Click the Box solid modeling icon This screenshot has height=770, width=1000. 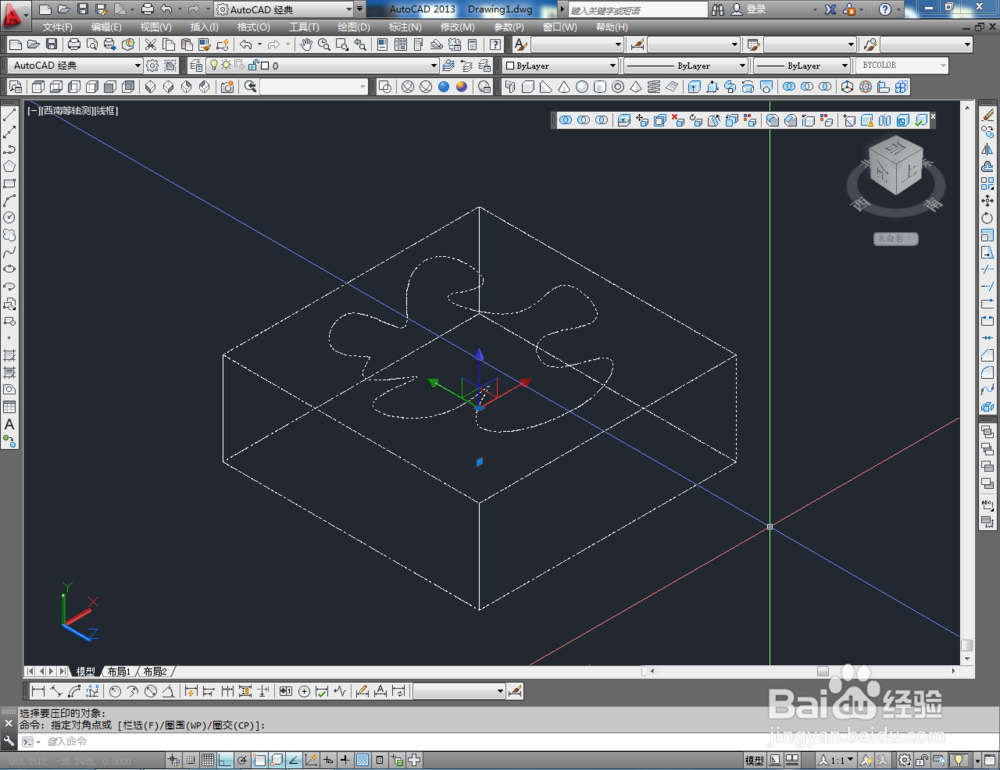tap(528, 87)
